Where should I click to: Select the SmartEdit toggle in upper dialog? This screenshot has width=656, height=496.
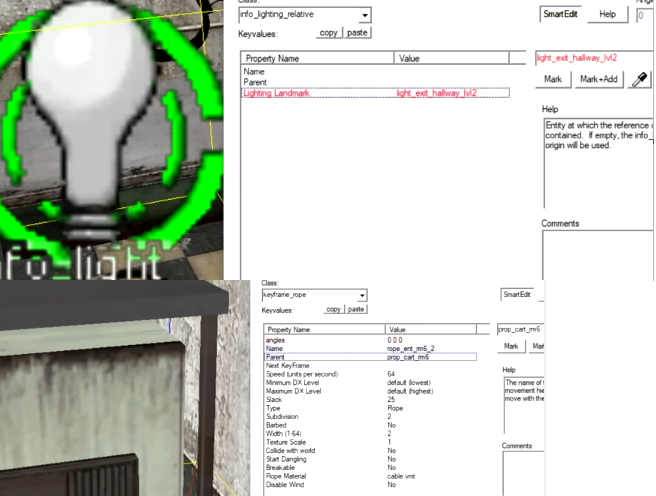click(x=560, y=14)
